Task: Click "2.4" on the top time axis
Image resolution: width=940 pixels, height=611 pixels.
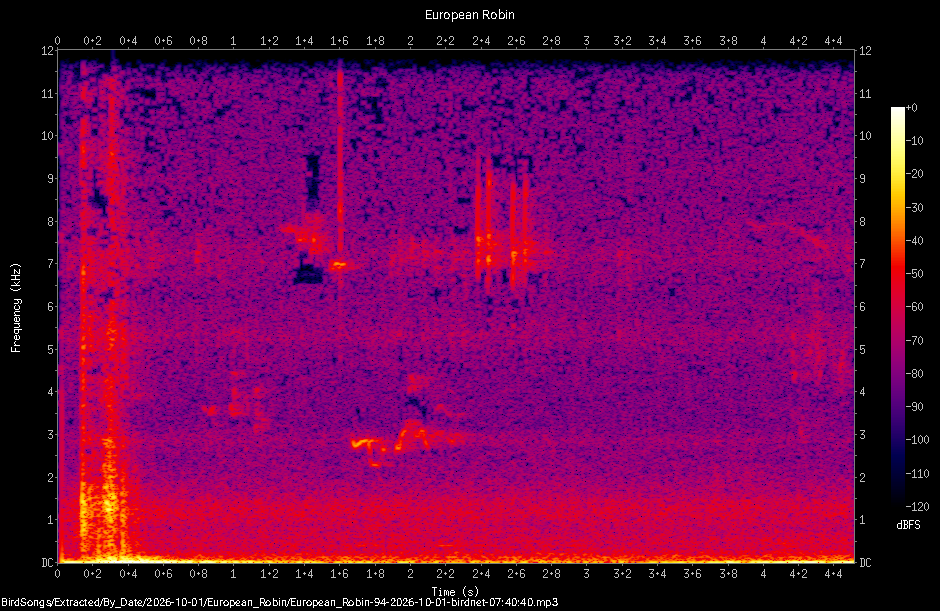Action: click(x=481, y=41)
